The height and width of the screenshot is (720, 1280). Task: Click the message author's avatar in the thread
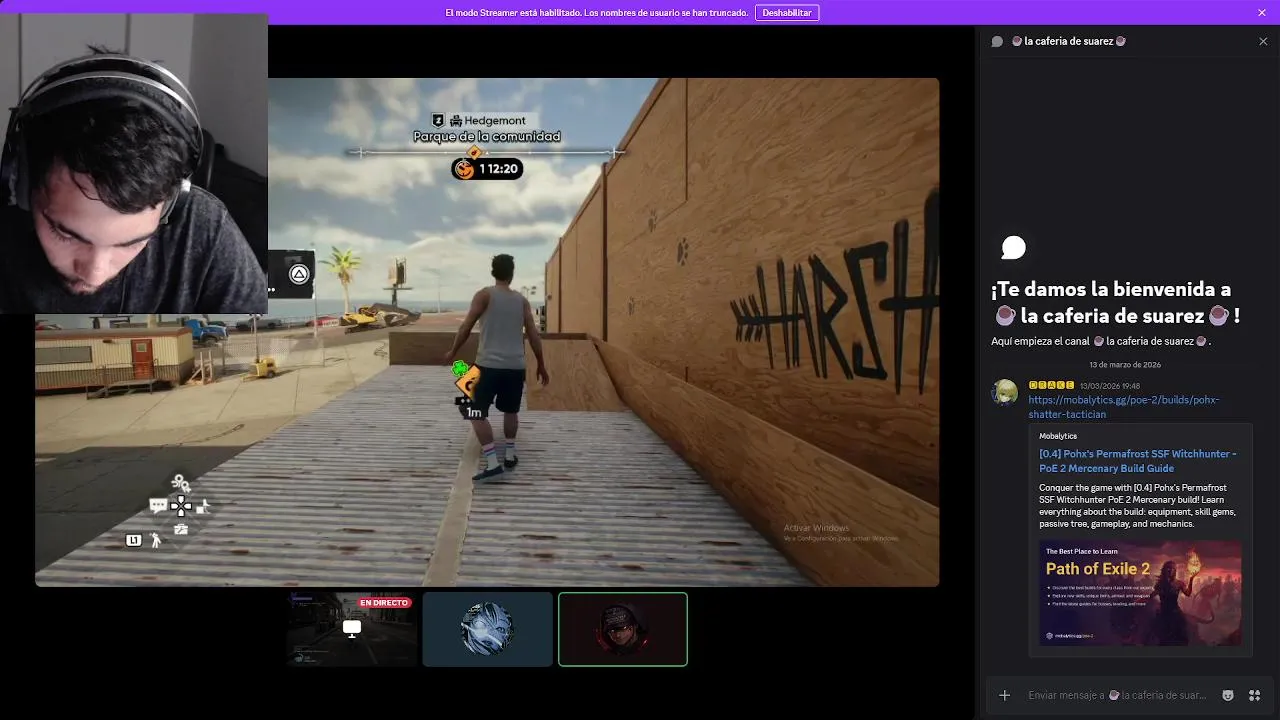click(1005, 392)
